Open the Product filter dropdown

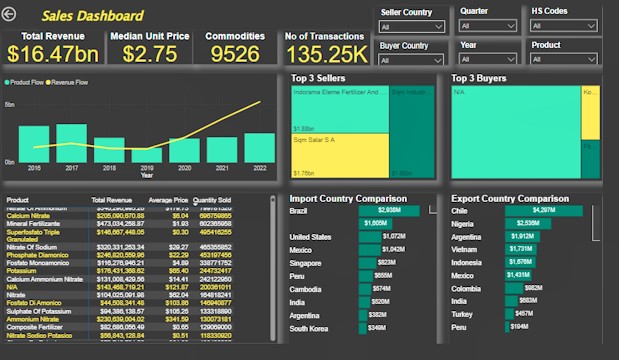pyautogui.click(x=563, y=59)
